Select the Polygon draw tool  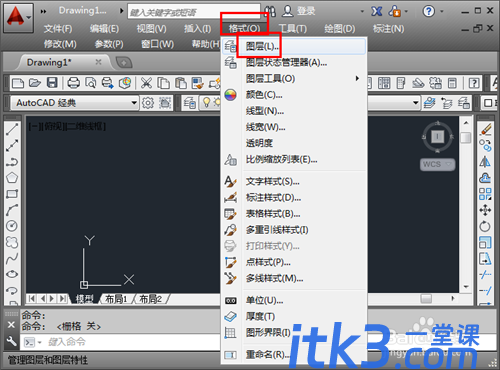(12, 178)
